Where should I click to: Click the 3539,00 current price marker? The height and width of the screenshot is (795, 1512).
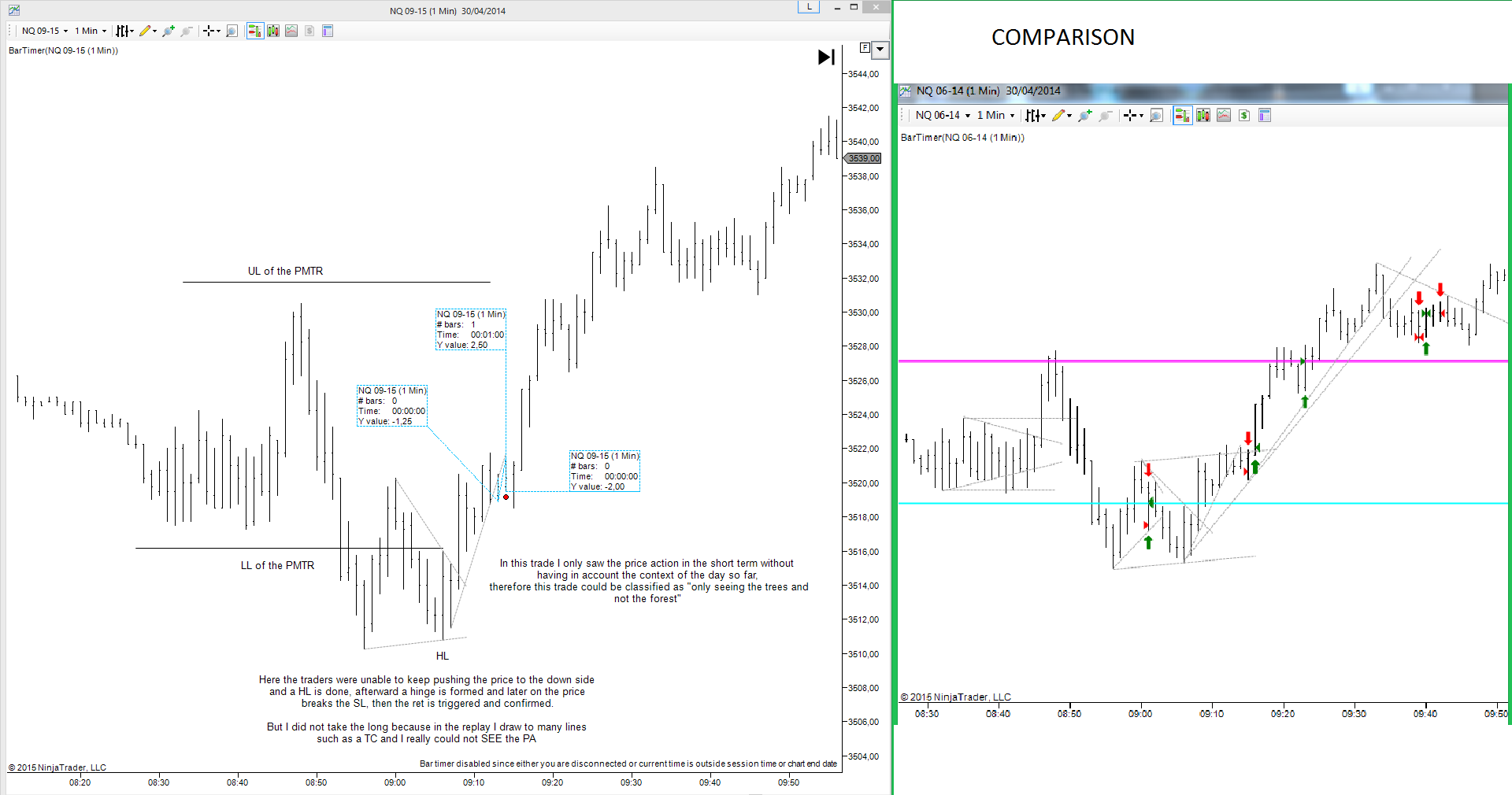[863, 158]
